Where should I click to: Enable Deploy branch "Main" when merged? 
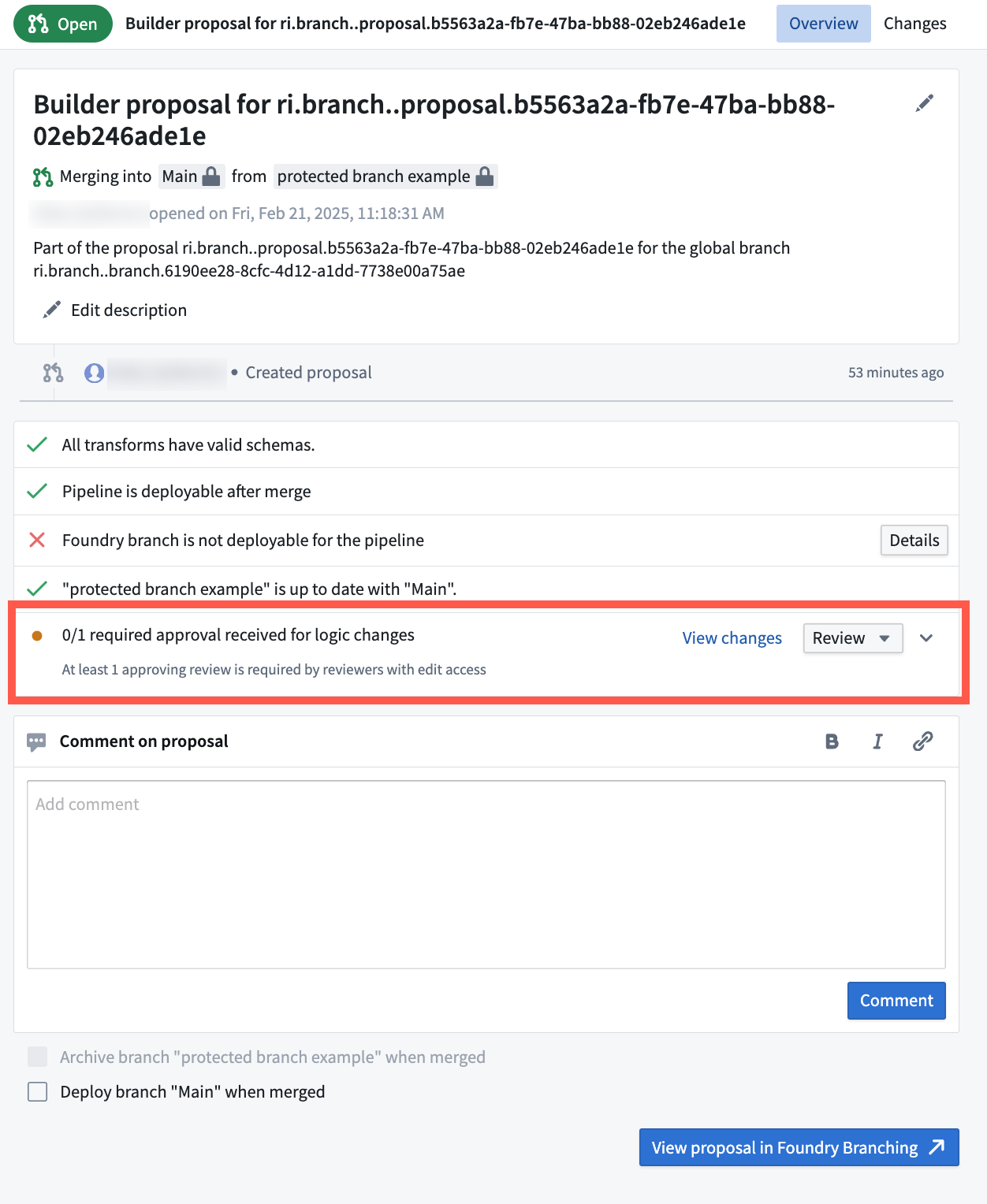click(x=38, y=1091)
